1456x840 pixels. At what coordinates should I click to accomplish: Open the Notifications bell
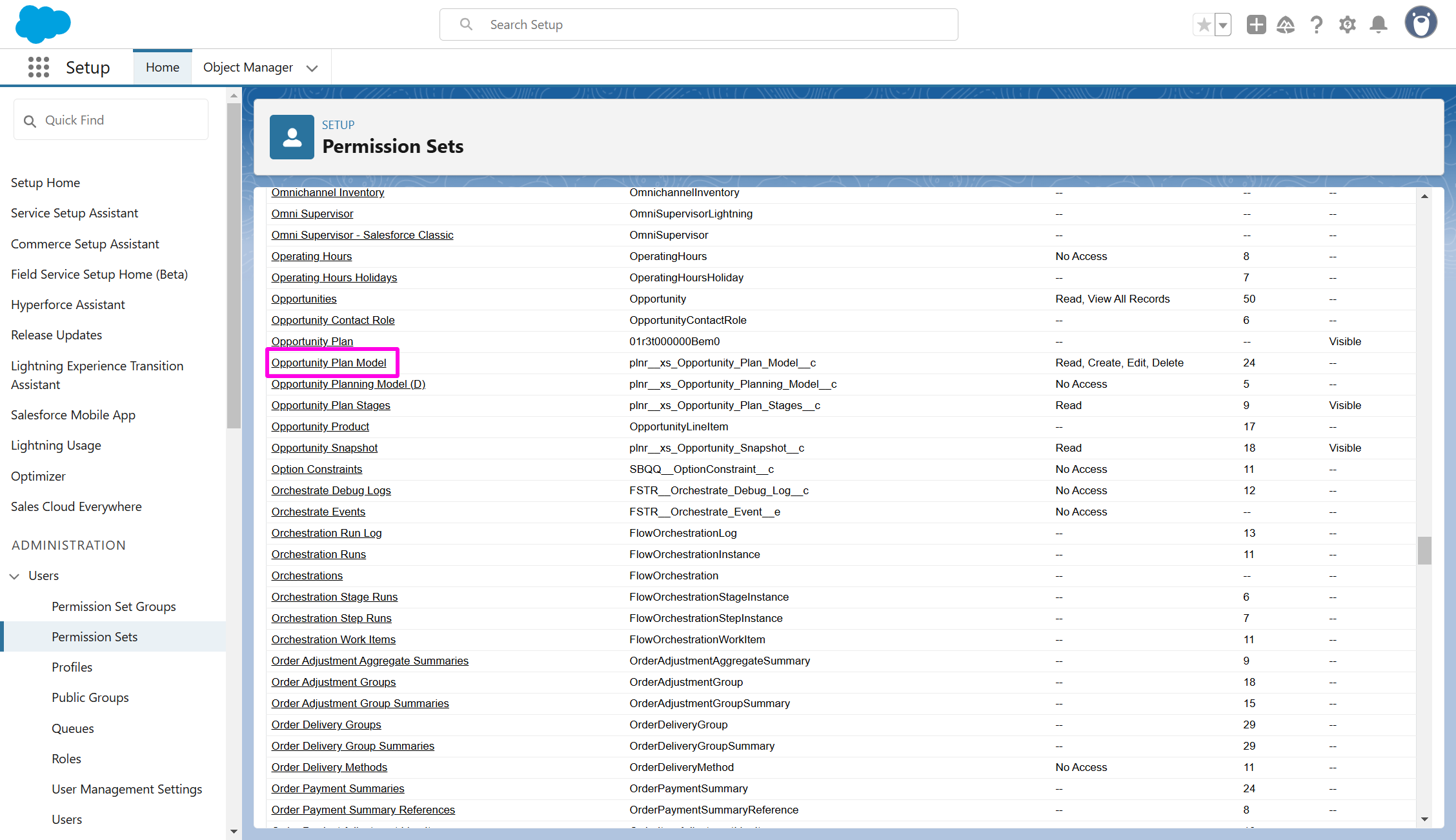click(x=1379, y=25)
